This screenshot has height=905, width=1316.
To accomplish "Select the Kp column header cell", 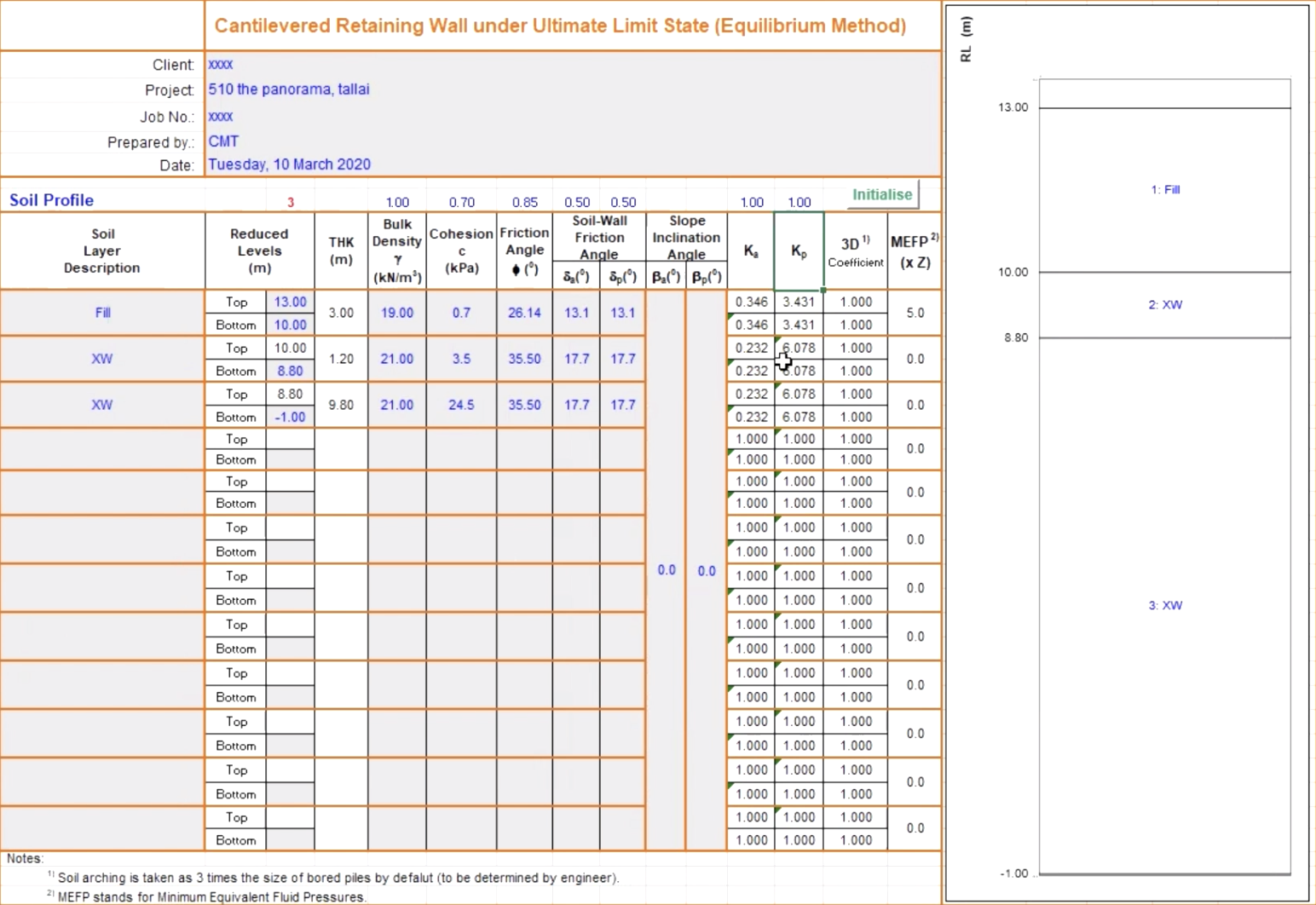I will (x=799, y=251).
